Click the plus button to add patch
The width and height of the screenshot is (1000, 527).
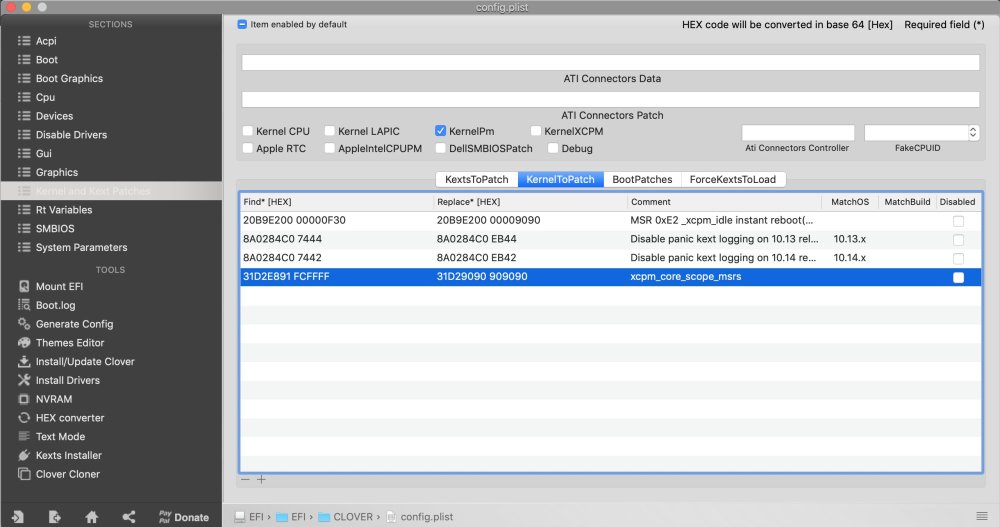(x=262, y=480)
